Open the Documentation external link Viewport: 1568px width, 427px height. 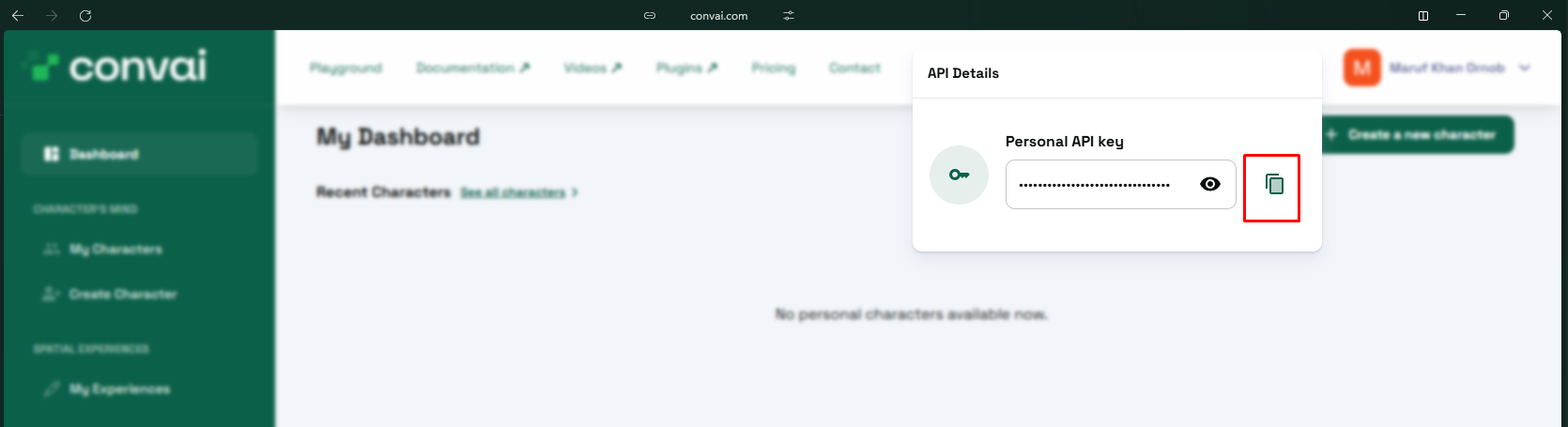(472, 69)
